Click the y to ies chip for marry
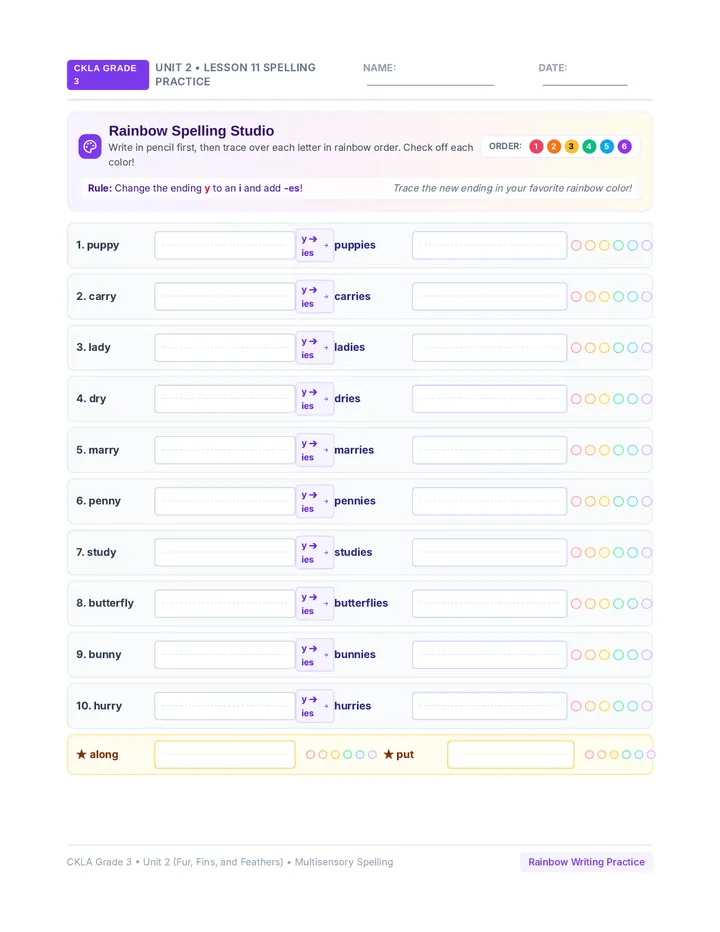The width and height of the screenshot is (720, 932). [x=315, y=450]
